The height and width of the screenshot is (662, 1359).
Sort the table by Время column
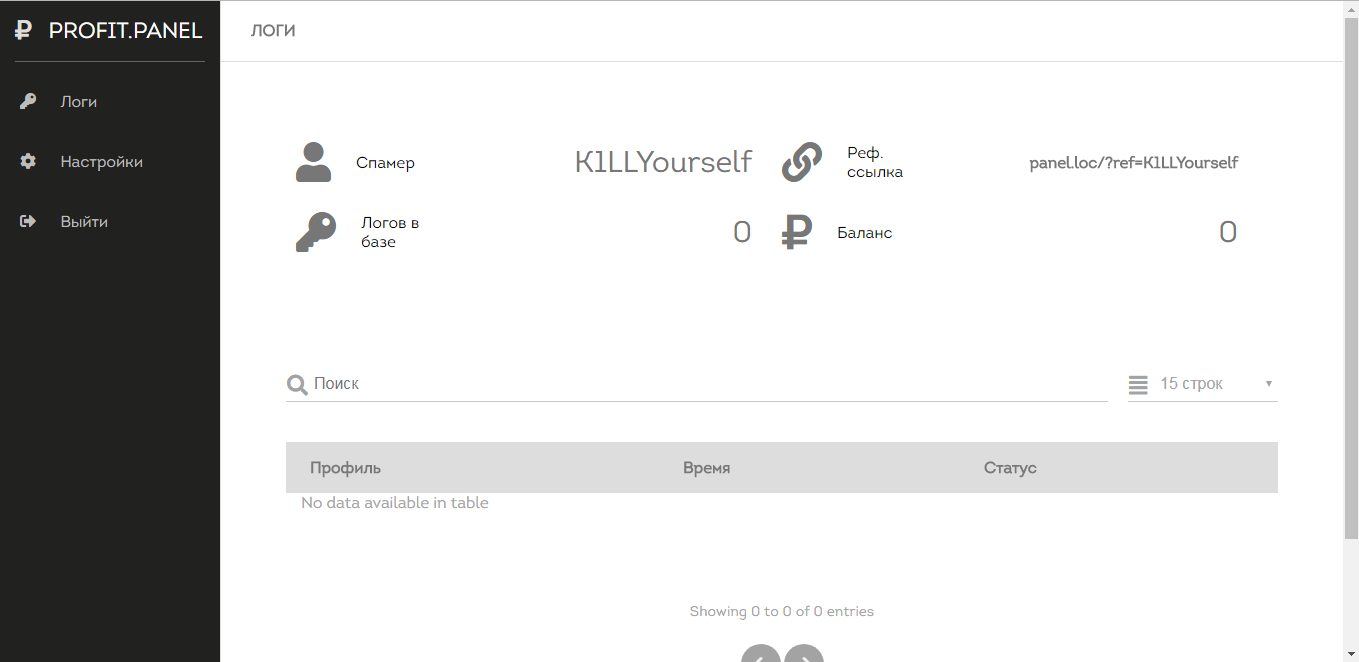(x=706, y=467)
